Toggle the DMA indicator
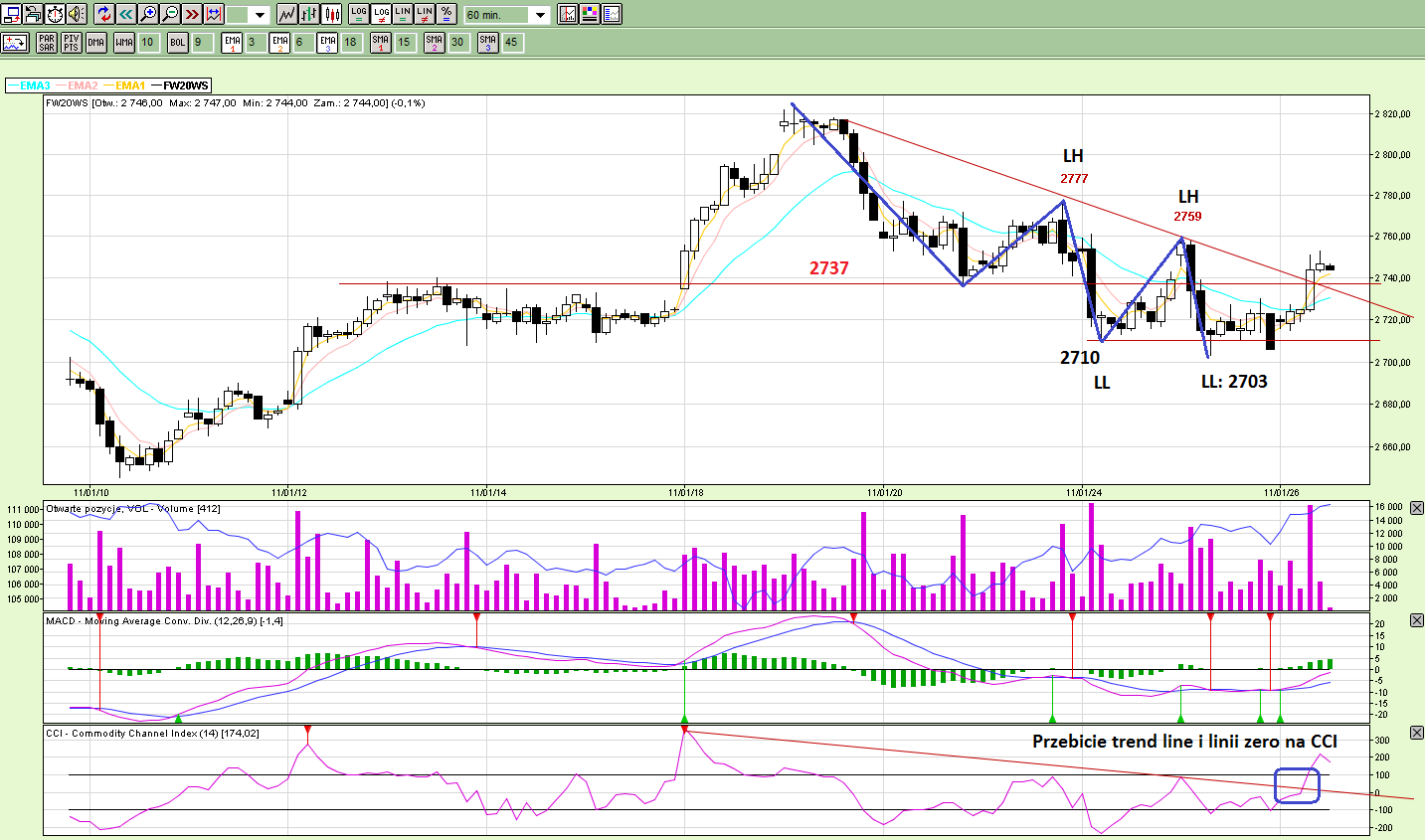This screenshot has width=1425, height=840. (95, 42)
